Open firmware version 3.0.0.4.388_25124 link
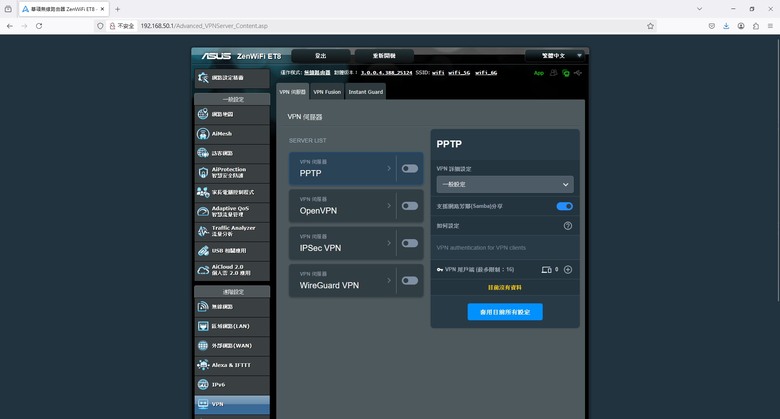The image size is (780, 419). click(x=387, y=73)
